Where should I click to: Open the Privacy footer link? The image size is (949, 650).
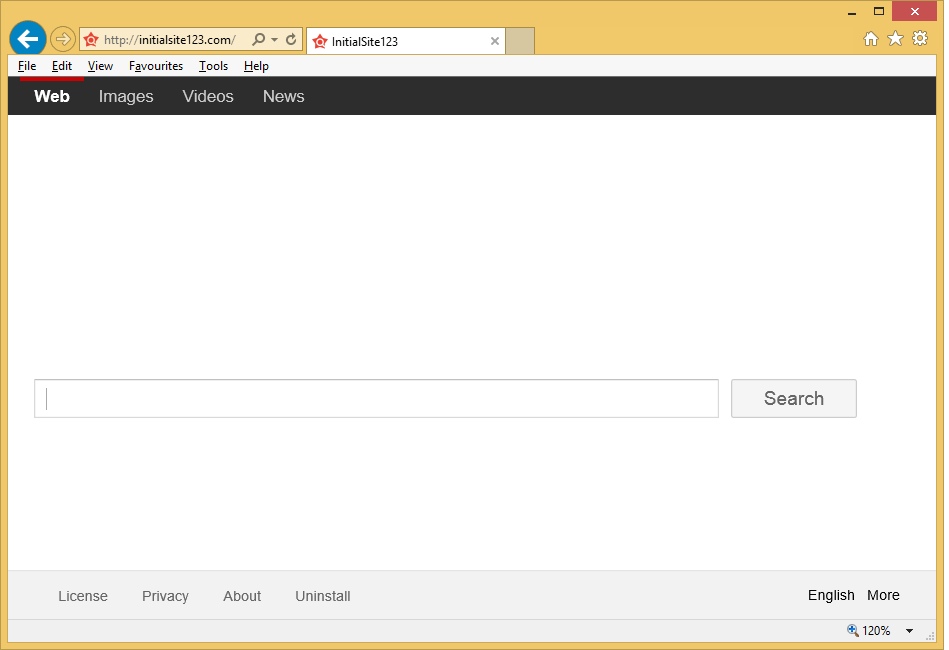(x=165, y=596)
